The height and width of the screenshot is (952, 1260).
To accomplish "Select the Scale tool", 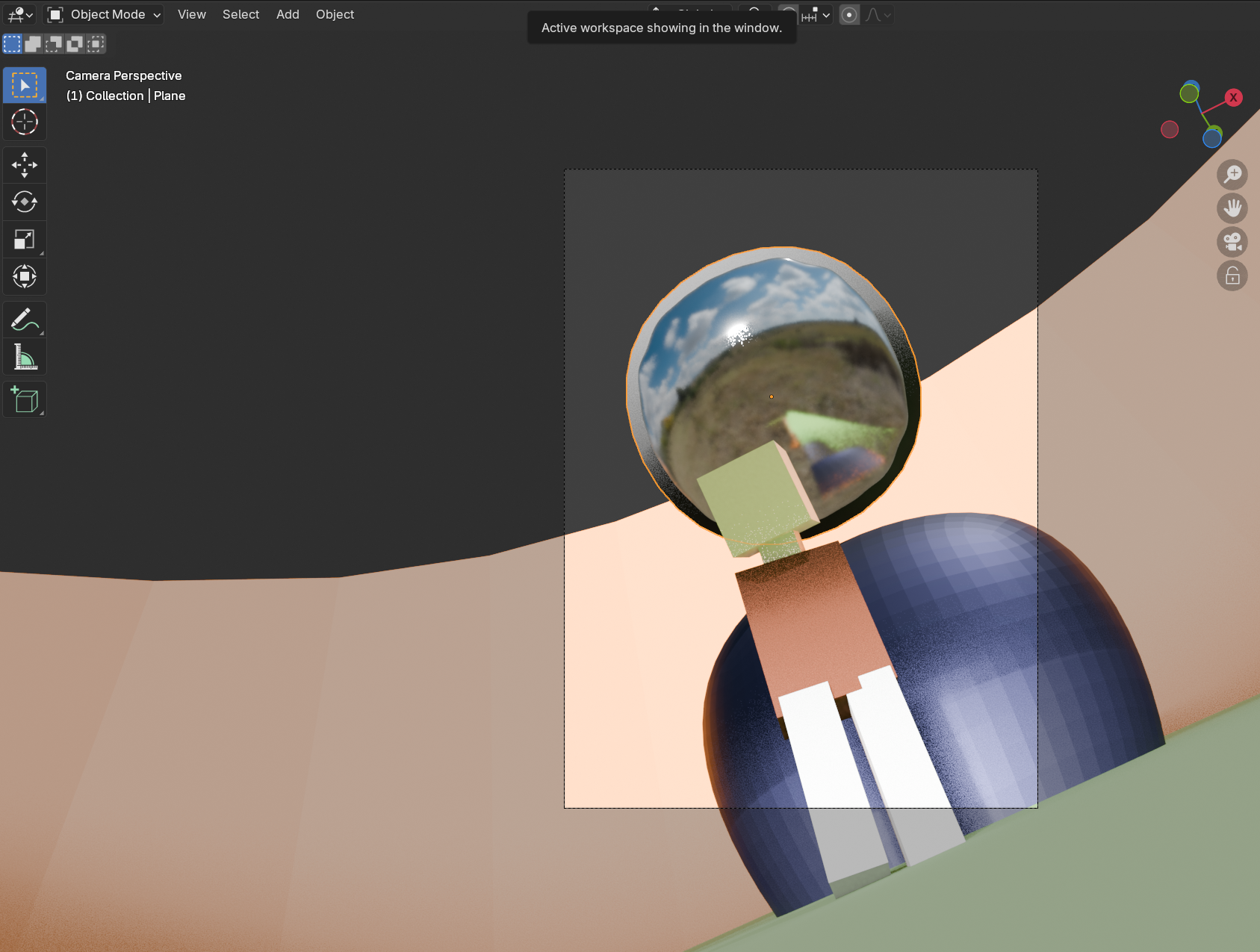I will click(x=24, y=239).
